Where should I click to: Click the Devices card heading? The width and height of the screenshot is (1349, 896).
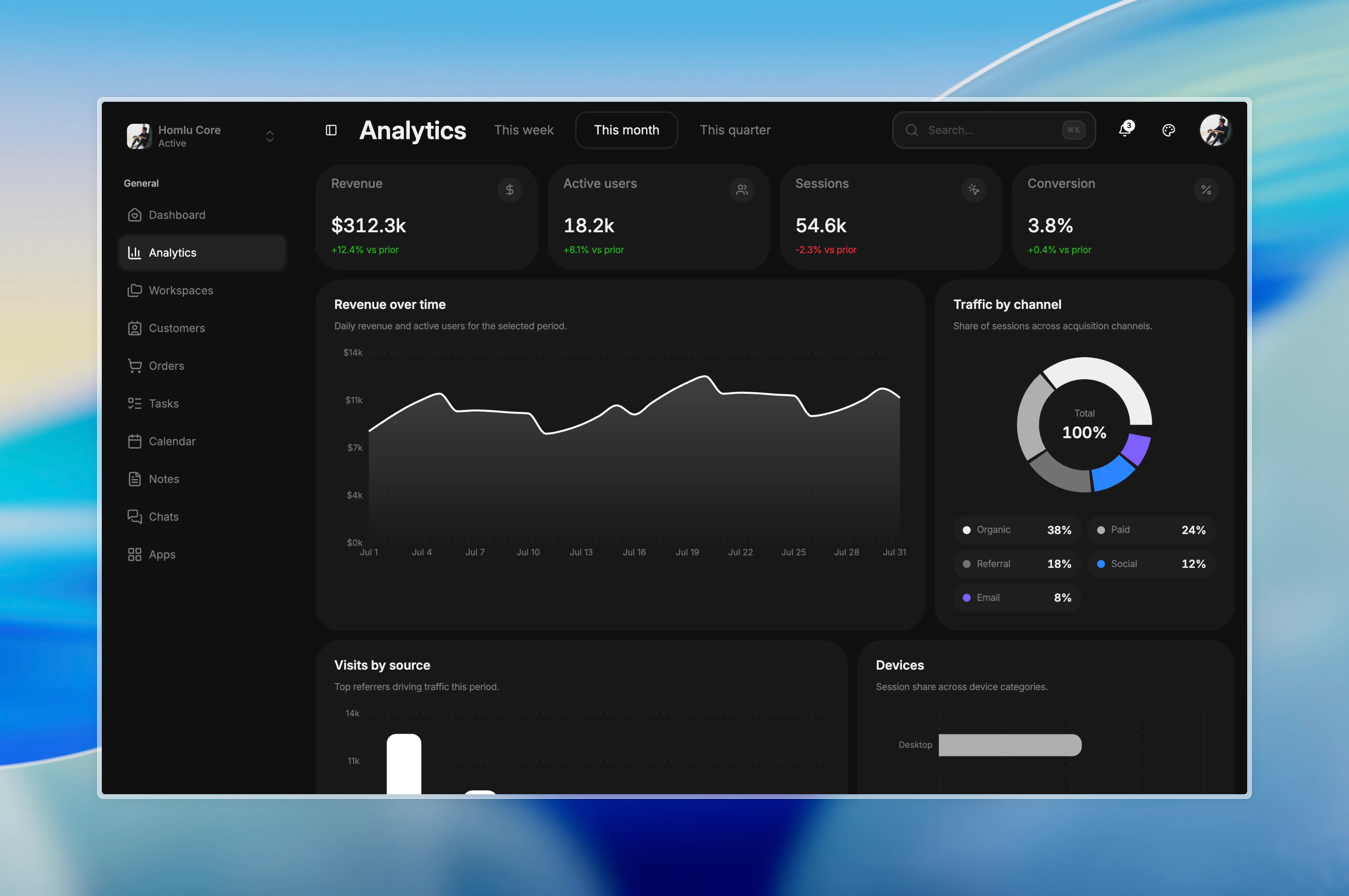(900, 665)
